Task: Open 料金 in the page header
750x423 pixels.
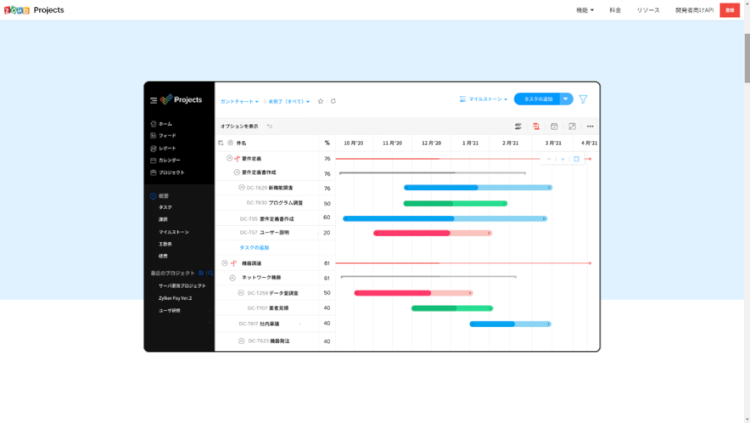Action: [615, 10]
